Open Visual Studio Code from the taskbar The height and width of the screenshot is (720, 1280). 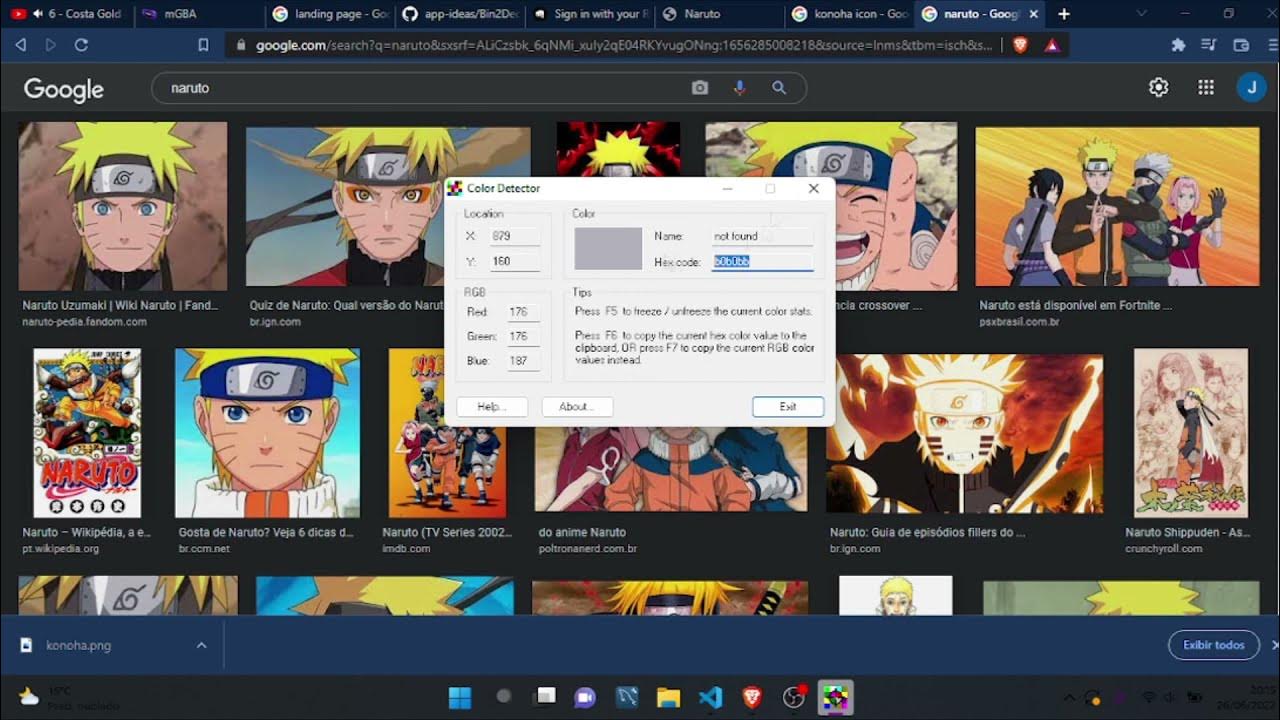[710, 697]
